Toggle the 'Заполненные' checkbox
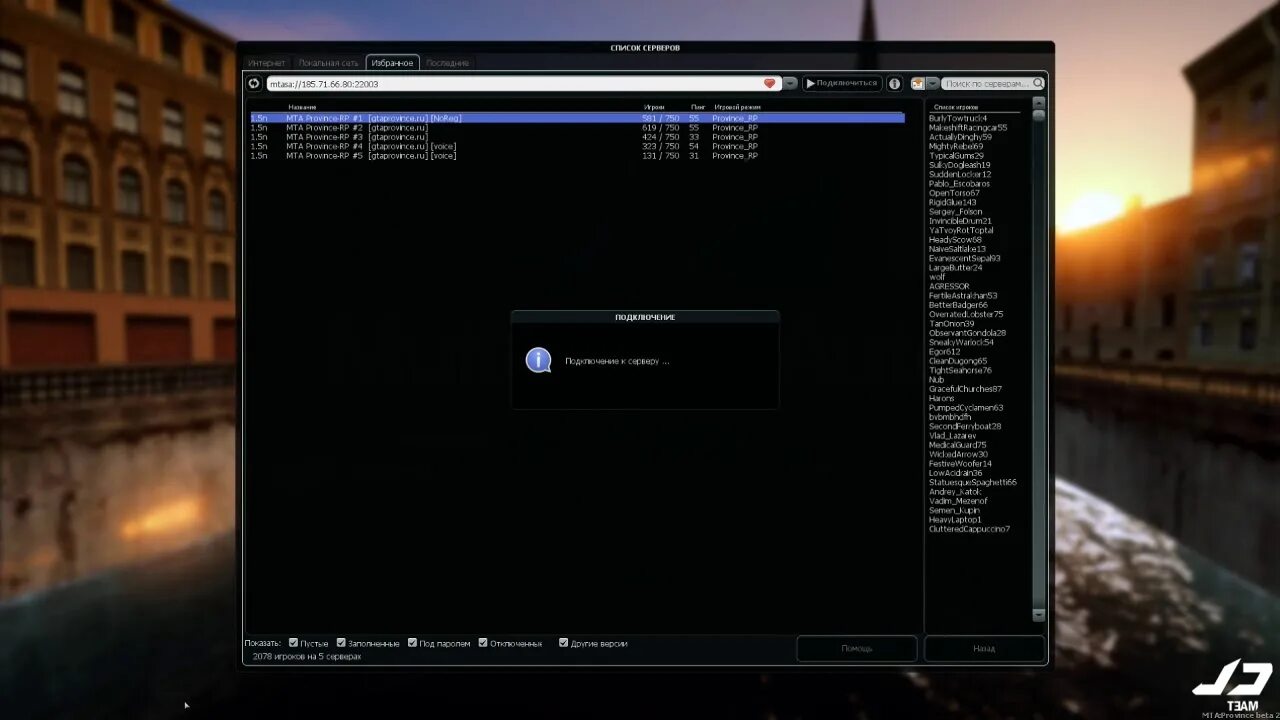The image size is (1280, 720). [341, 643]
